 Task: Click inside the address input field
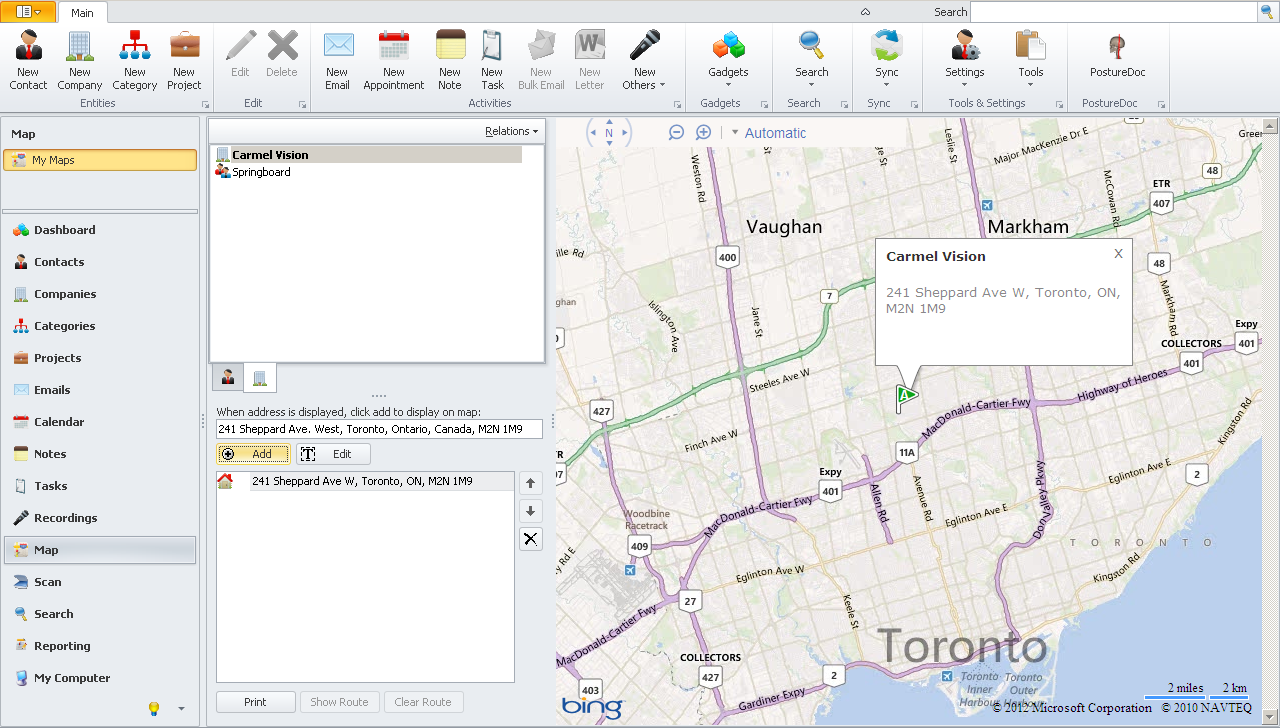pos(378,428)
